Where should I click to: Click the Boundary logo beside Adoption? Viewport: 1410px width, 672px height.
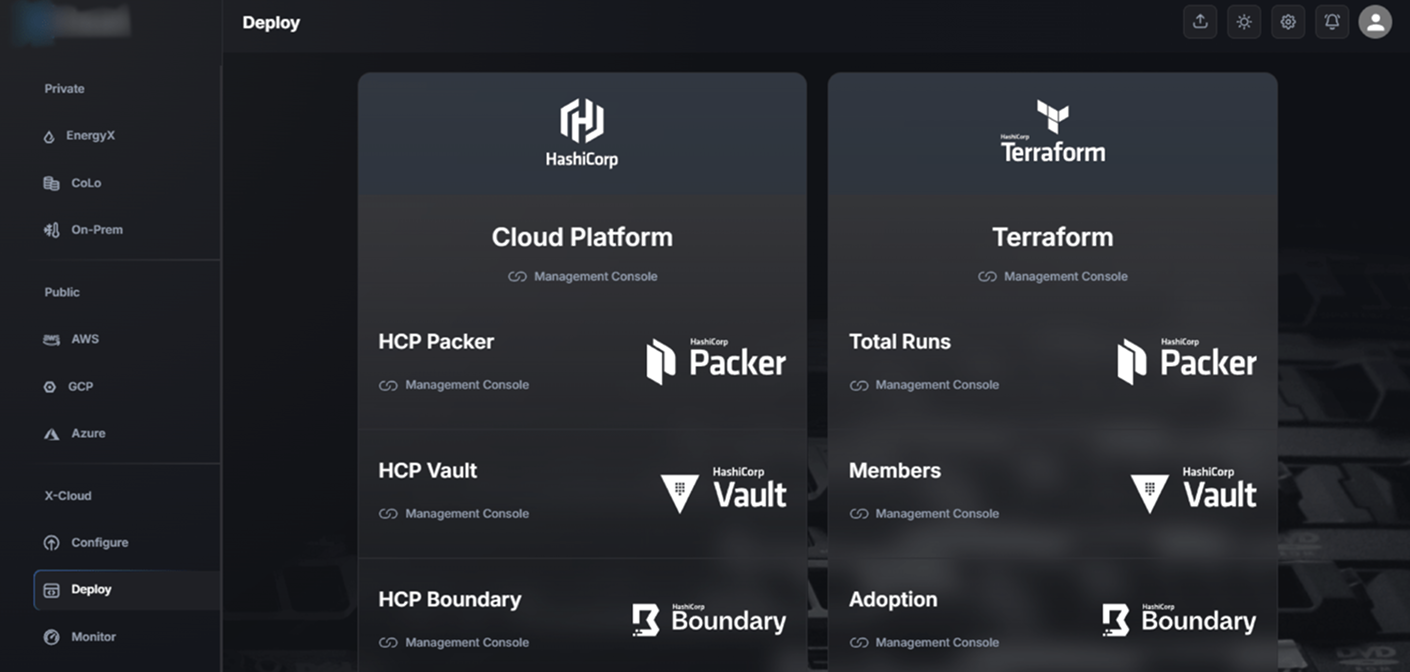pyautogui.click(x=1179, y=619)
